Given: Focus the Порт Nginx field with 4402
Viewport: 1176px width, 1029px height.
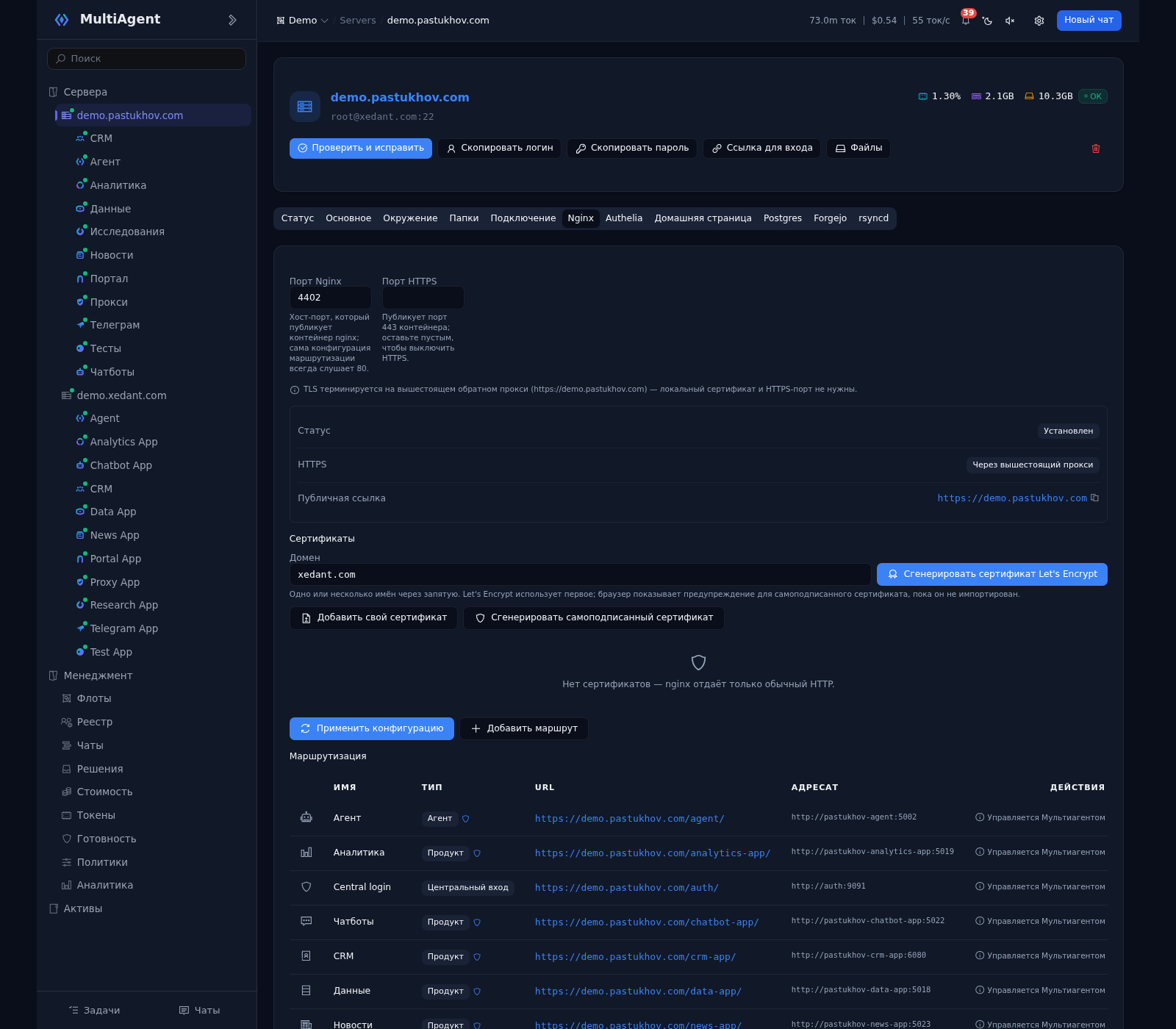Looking at the screenshot, I should point(331,298).
